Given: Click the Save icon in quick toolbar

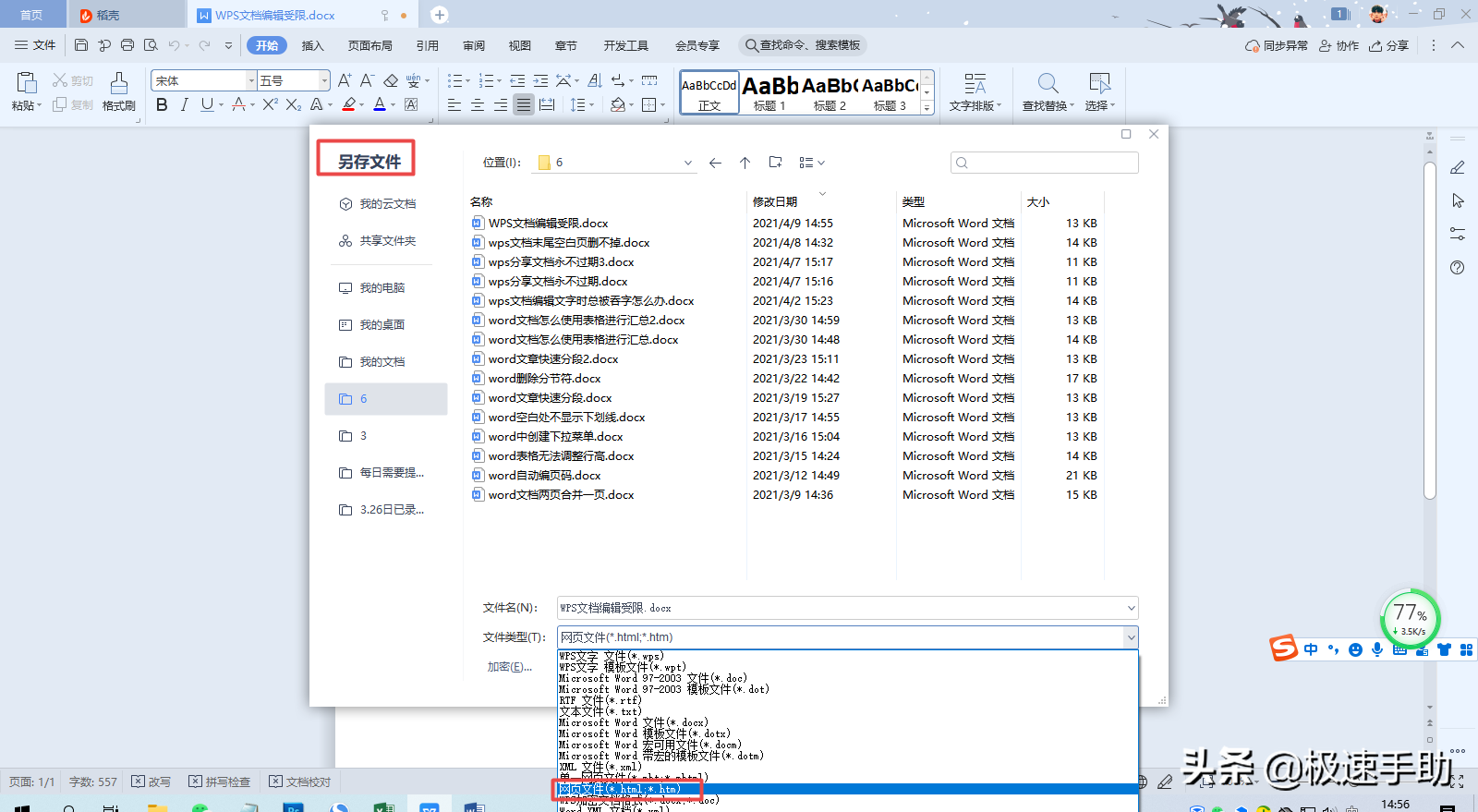Looking at the screenshot, I should pyautogui.click(x=81, y=45).
